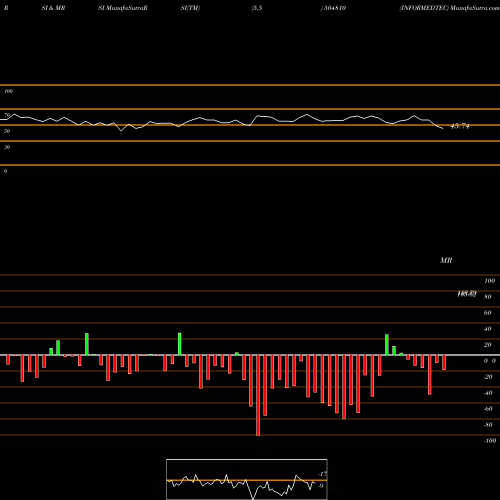
Task: Click the mini preview chart thumbnail
Action: point(247,479)
